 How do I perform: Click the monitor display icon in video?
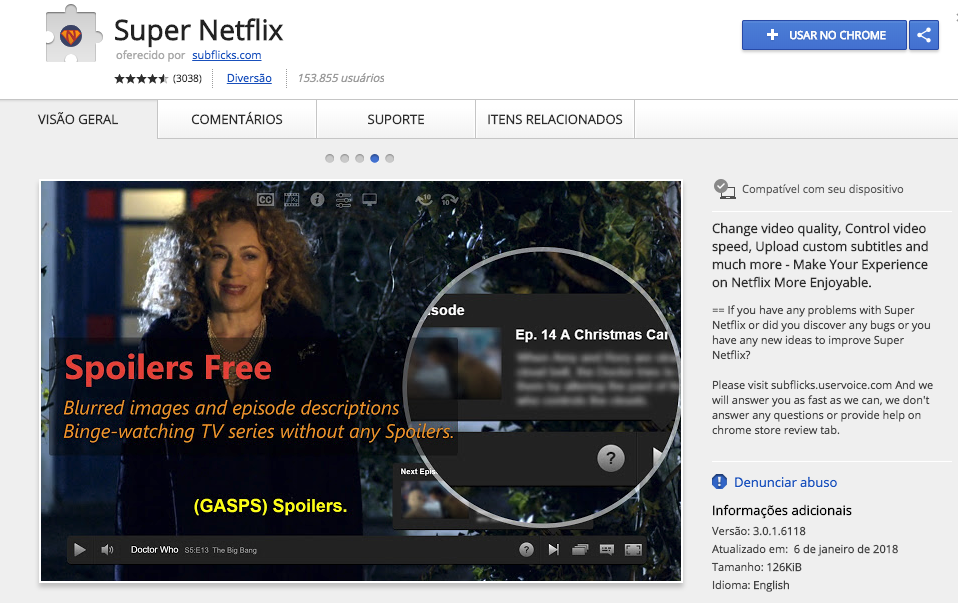(x=370, y=200)
